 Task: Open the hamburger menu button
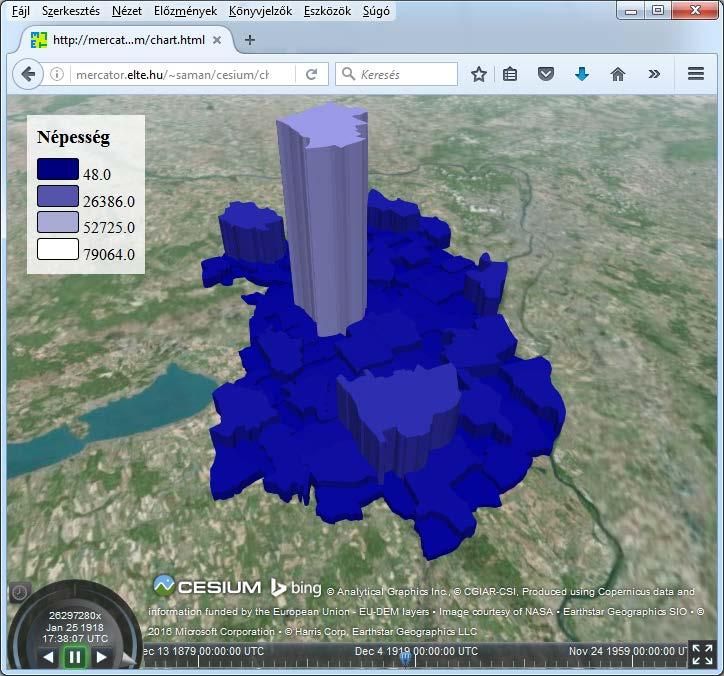tap(695, 74)
